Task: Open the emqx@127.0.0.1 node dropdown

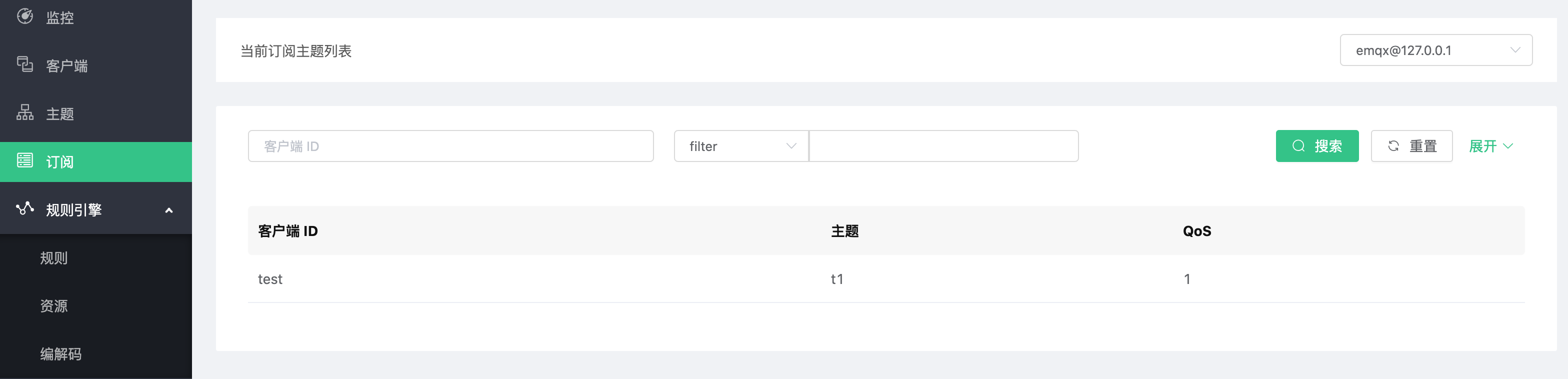Action: click(1435, 50)
